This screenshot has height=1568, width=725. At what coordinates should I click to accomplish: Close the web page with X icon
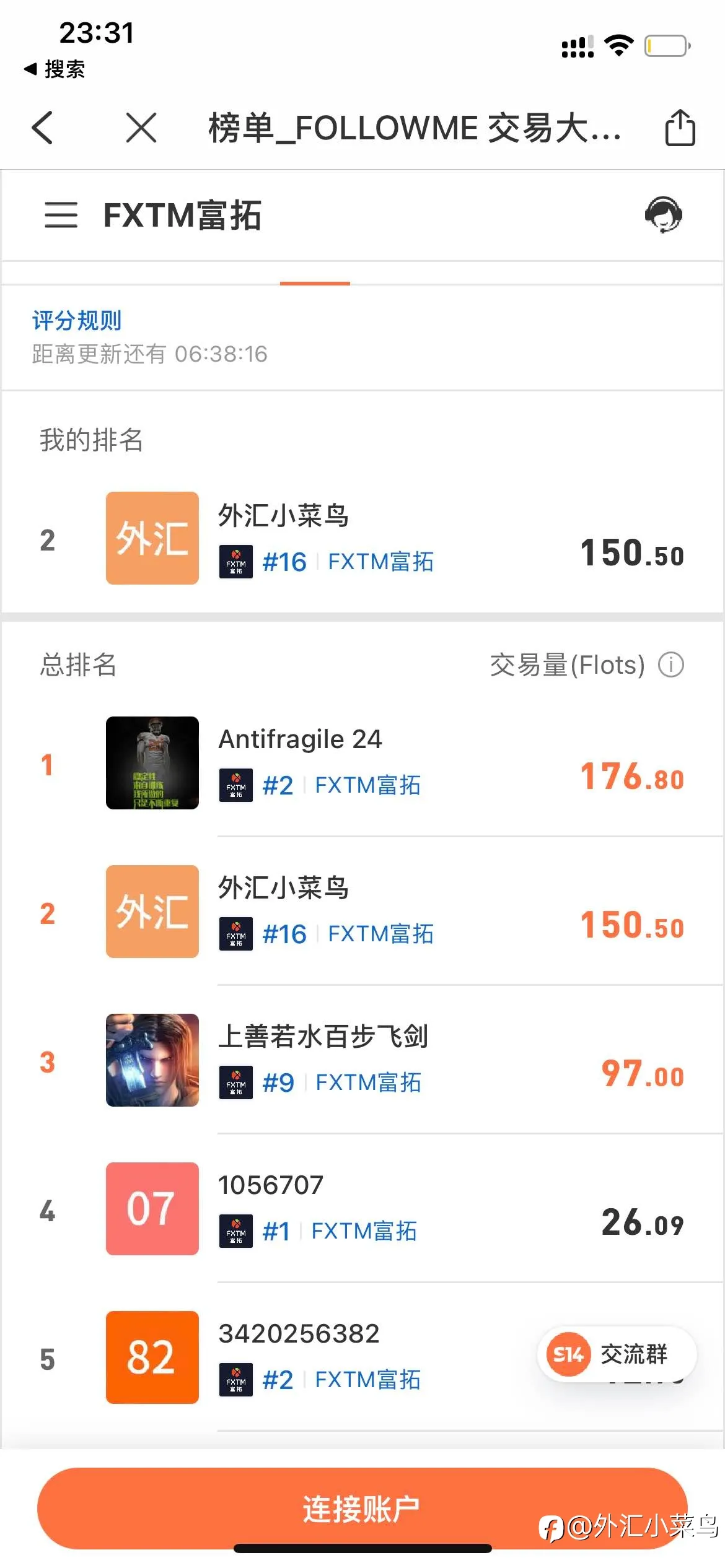[x=141, y=128]
